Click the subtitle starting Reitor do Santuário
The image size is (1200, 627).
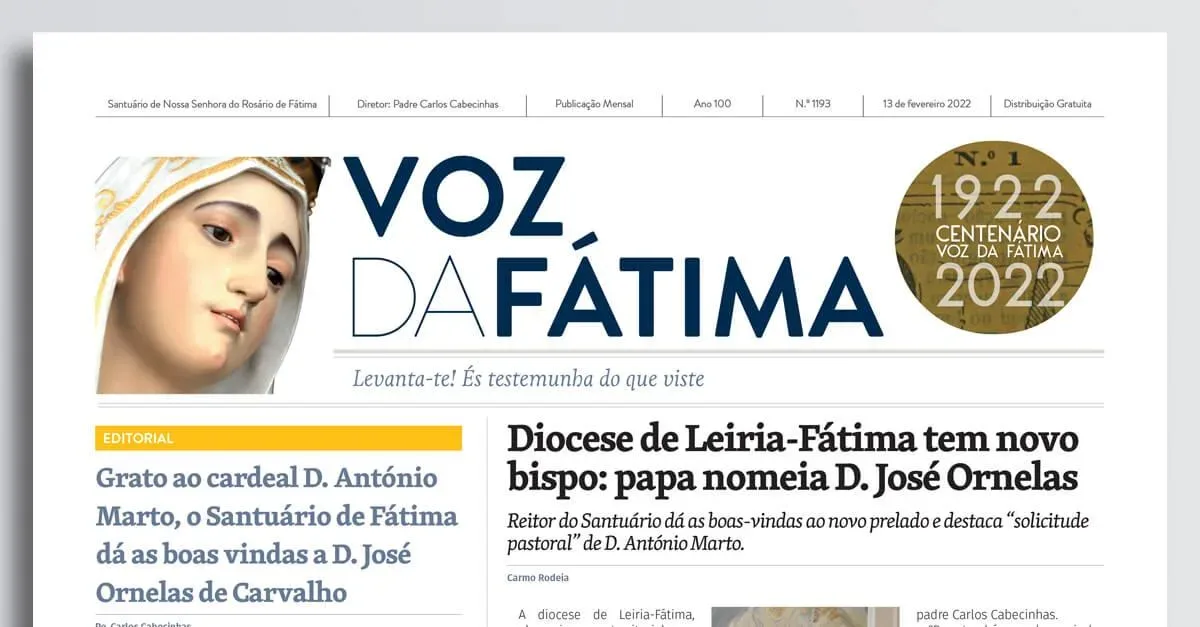point(798,533)
